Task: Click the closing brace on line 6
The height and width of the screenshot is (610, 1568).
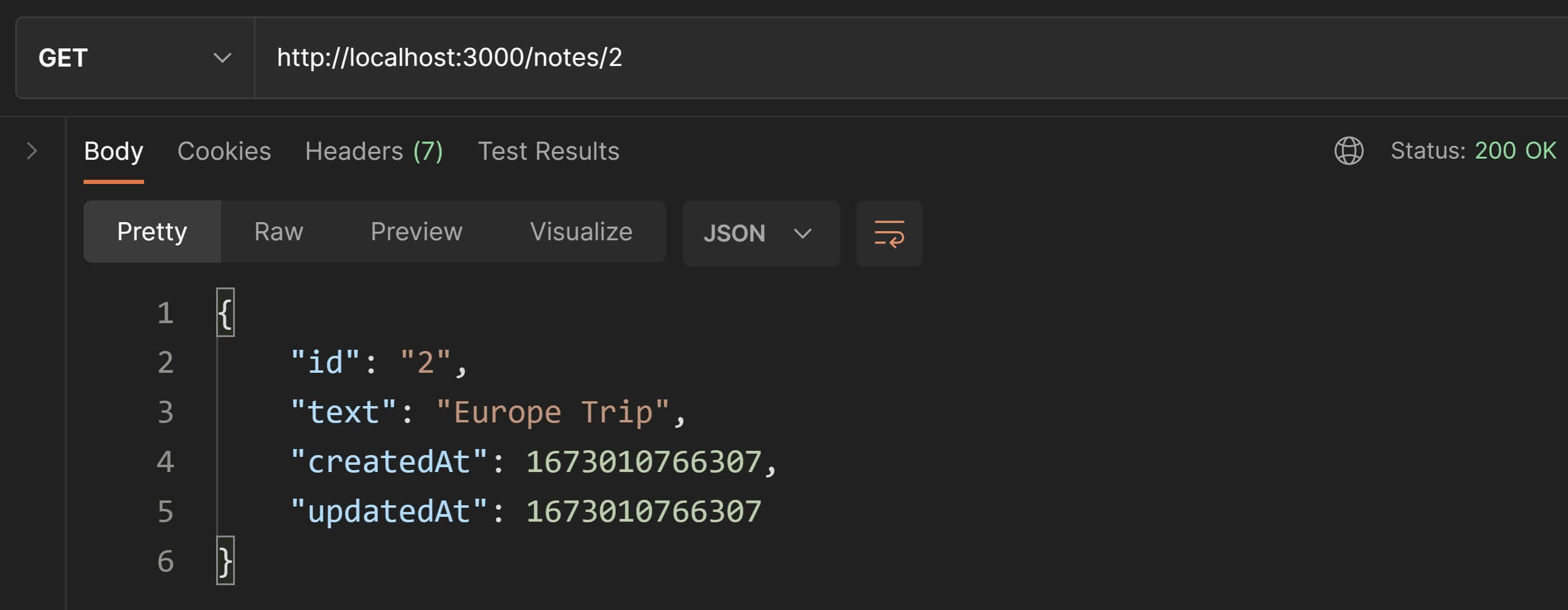Action: 225,561
